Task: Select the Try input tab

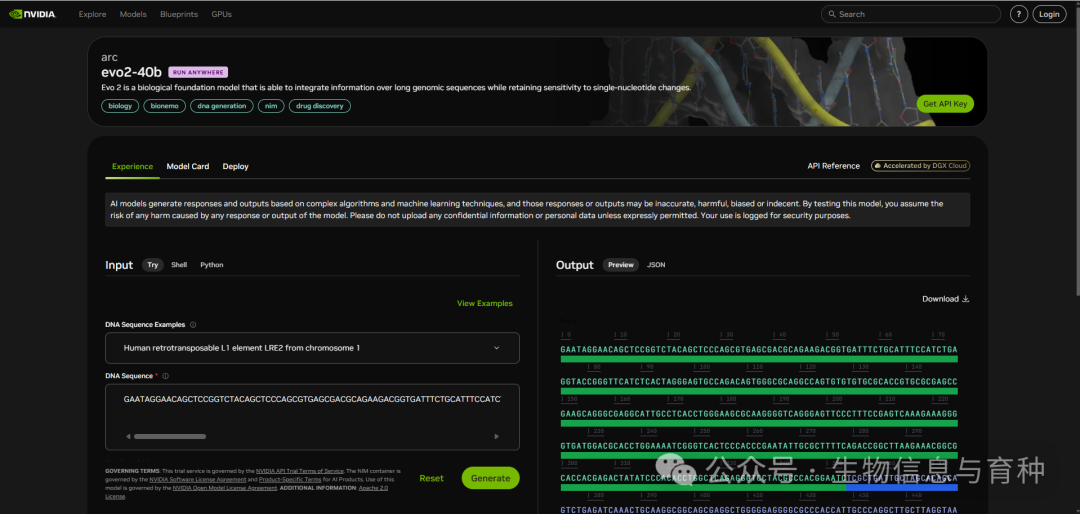Action: (x=153, y=265)
